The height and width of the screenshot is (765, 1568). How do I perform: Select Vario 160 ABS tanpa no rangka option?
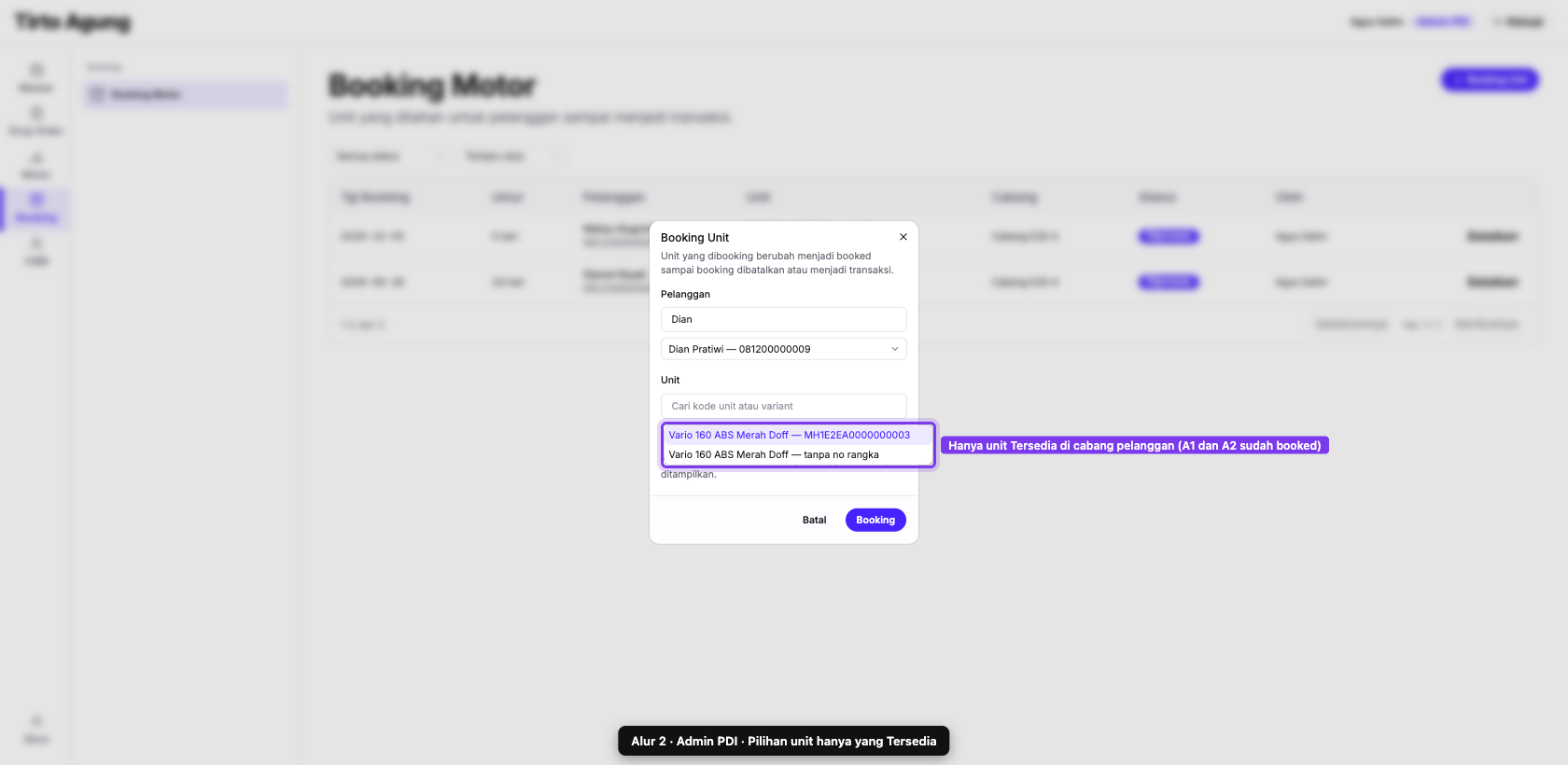click(798, 454)
